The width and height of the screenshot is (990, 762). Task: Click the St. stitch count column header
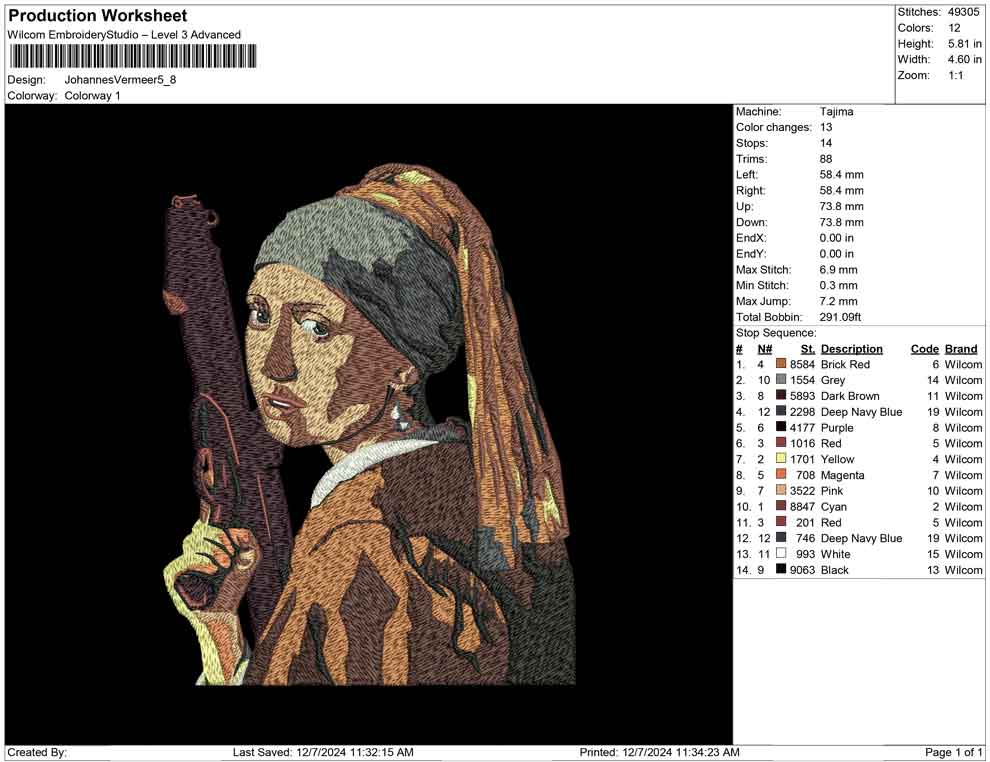pyautogui.click(x=808, y=349)
